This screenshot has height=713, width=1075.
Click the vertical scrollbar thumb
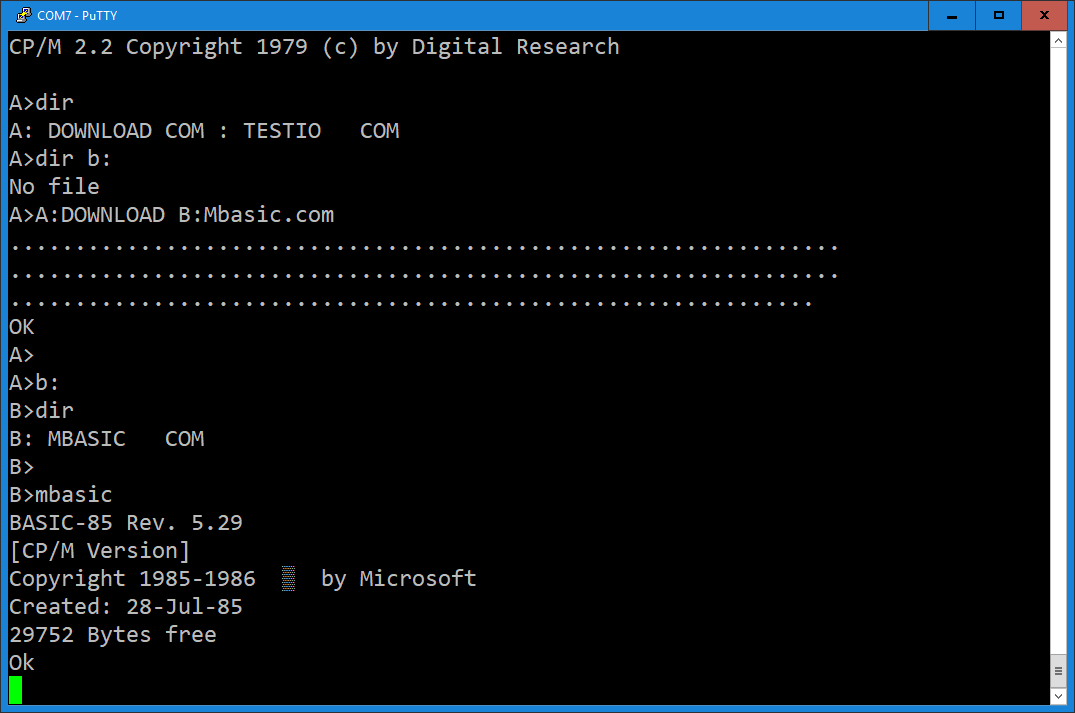click(x=1058, y=671)
